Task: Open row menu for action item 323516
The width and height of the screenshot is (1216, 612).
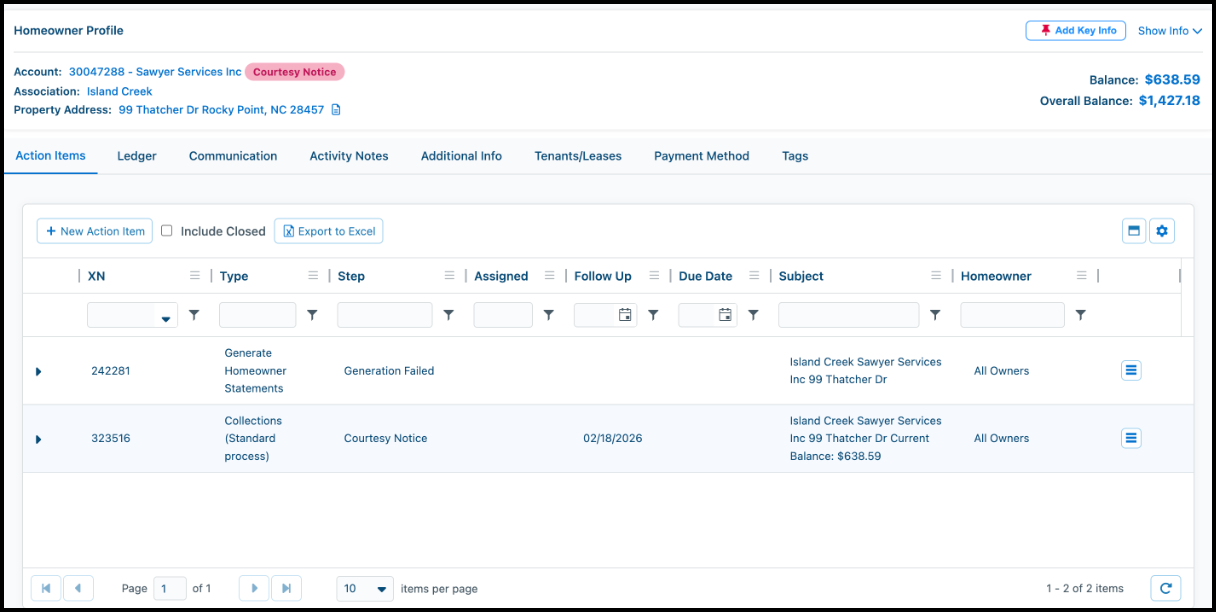Action: [1131, 438]
